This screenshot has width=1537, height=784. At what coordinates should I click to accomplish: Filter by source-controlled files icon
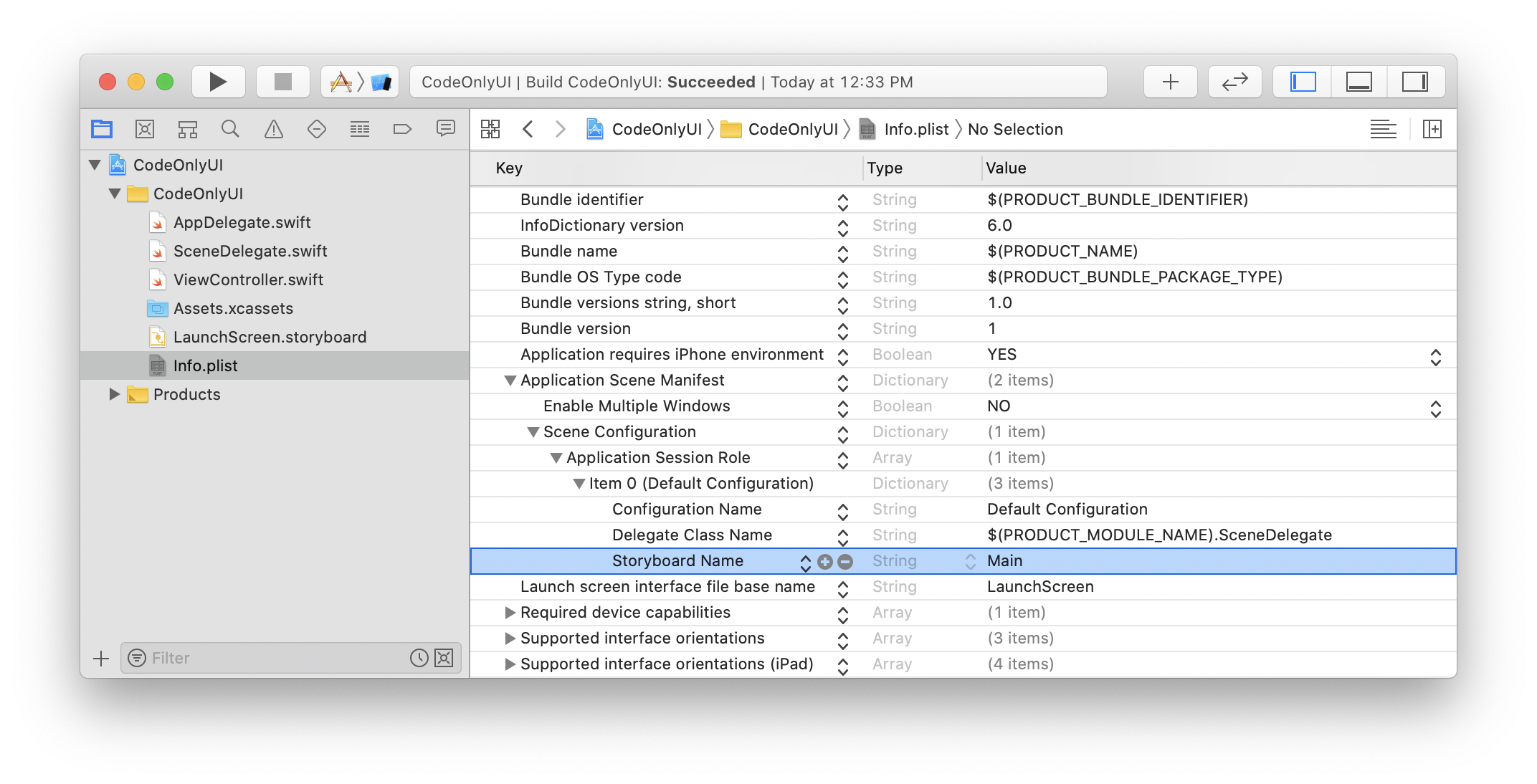click(x=444, y=658)
